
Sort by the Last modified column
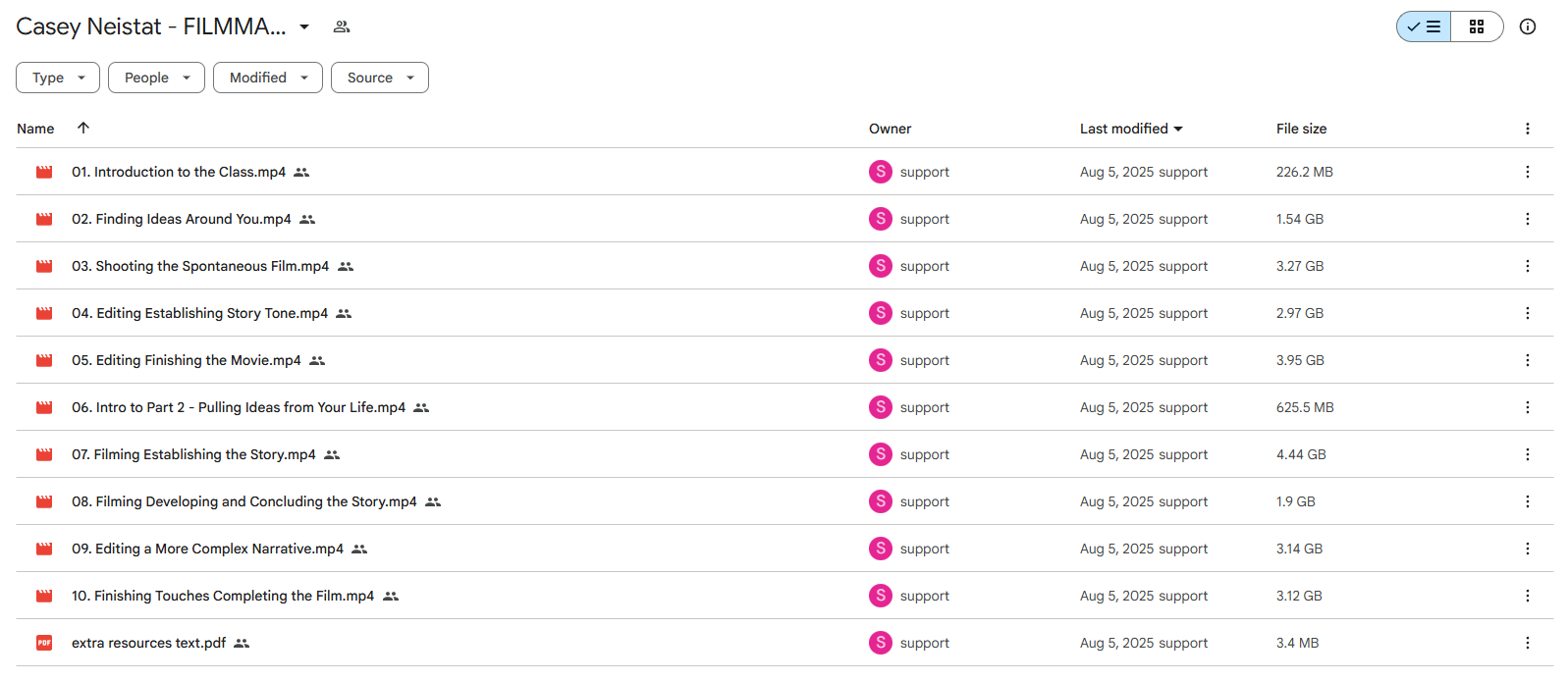[x=1131, y=129]
